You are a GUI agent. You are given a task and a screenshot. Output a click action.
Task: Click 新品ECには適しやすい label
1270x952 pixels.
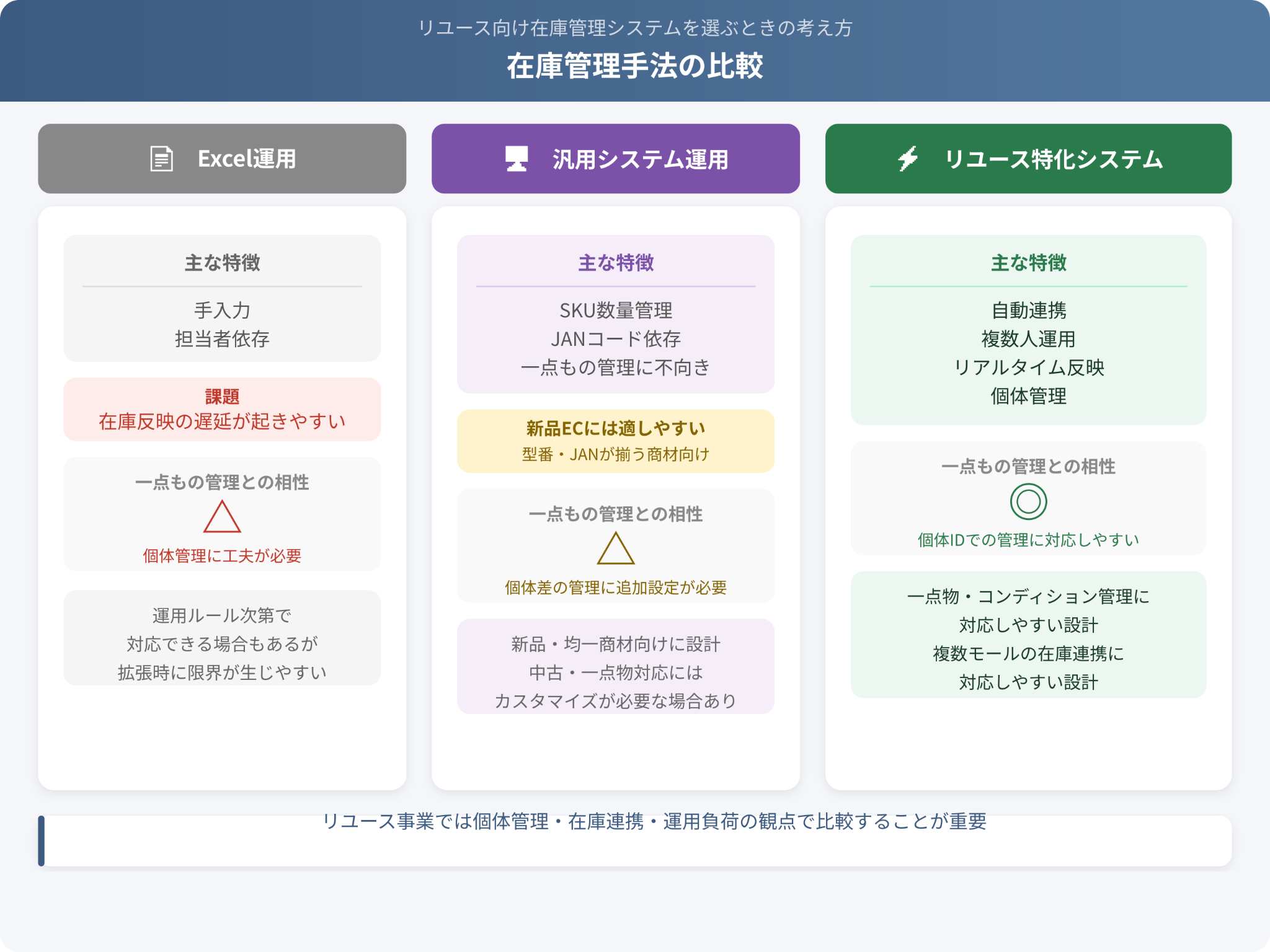pyautogui.click(x=616, y=428)
